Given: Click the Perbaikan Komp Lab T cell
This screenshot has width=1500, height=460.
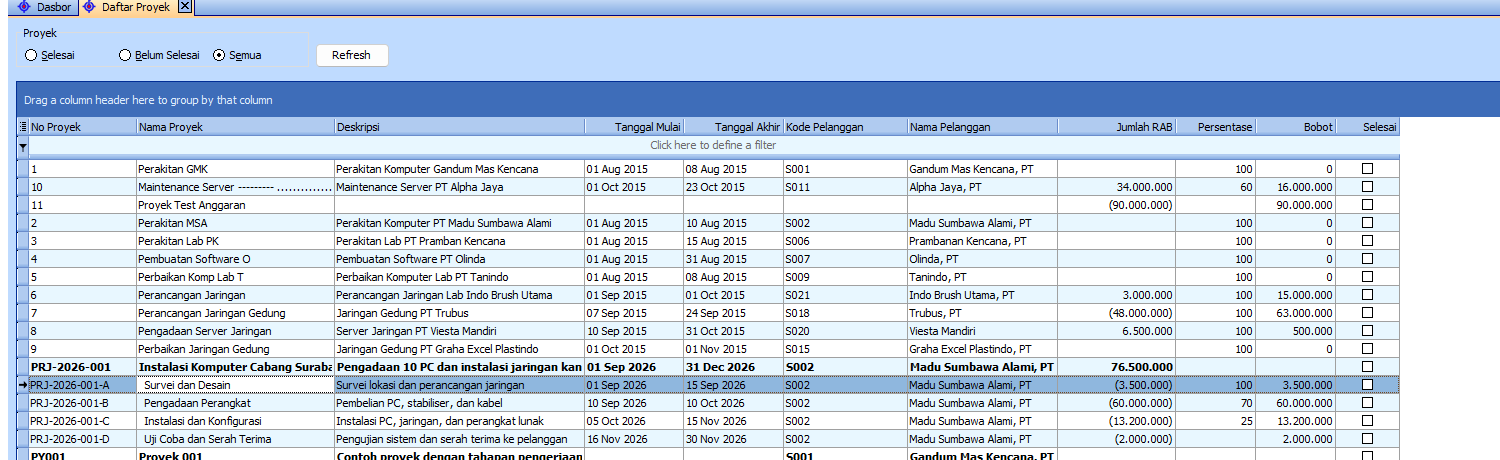Looking at the screenshot, I should [x=235, y=277].
